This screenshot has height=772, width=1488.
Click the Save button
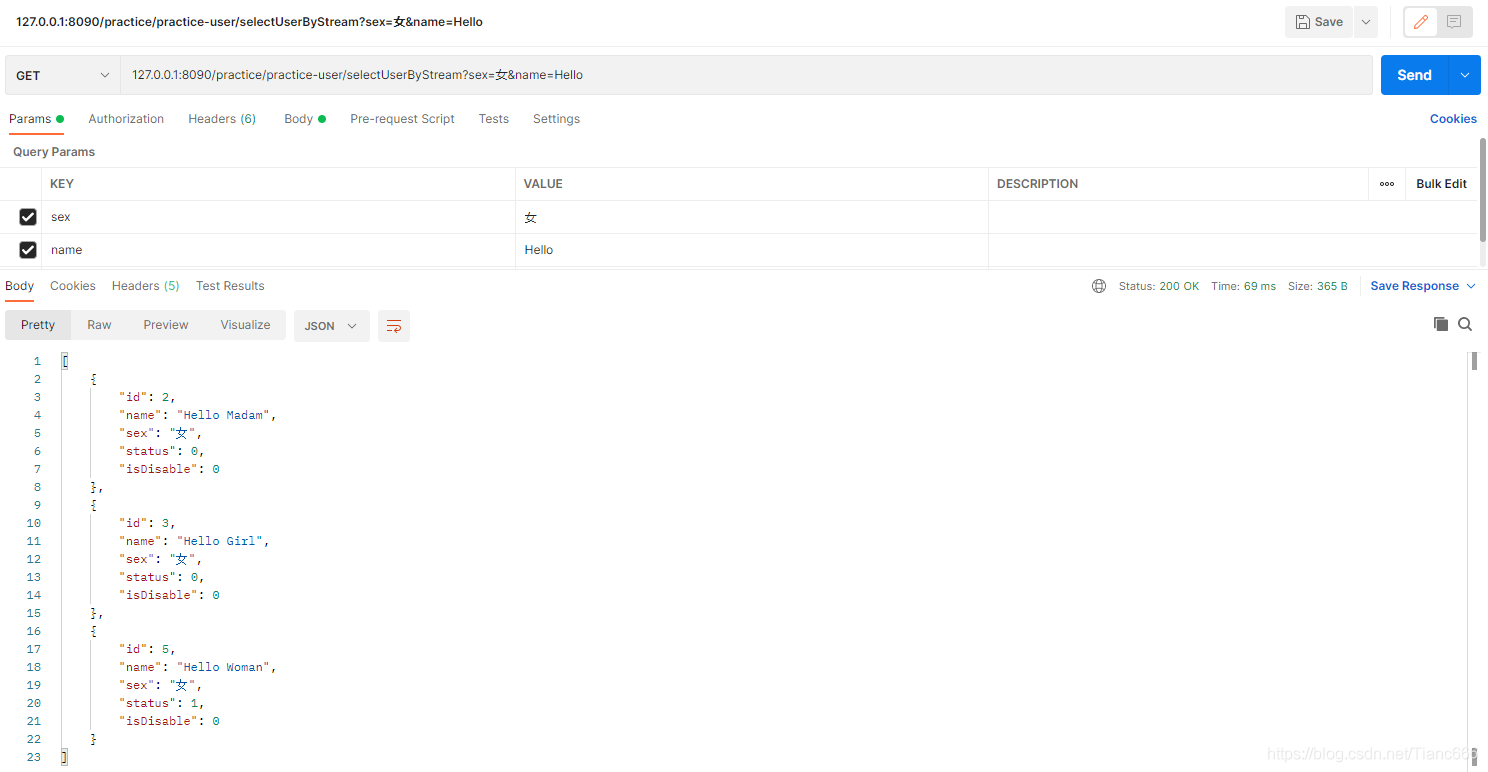(x=1319, y=22)
